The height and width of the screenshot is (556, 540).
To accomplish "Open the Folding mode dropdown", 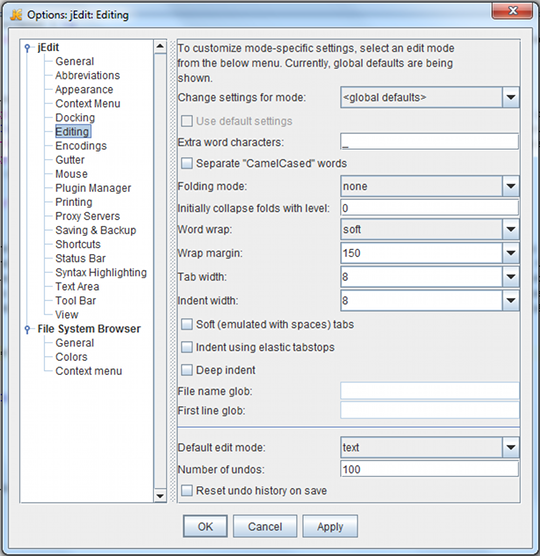I will coord(429,186).
